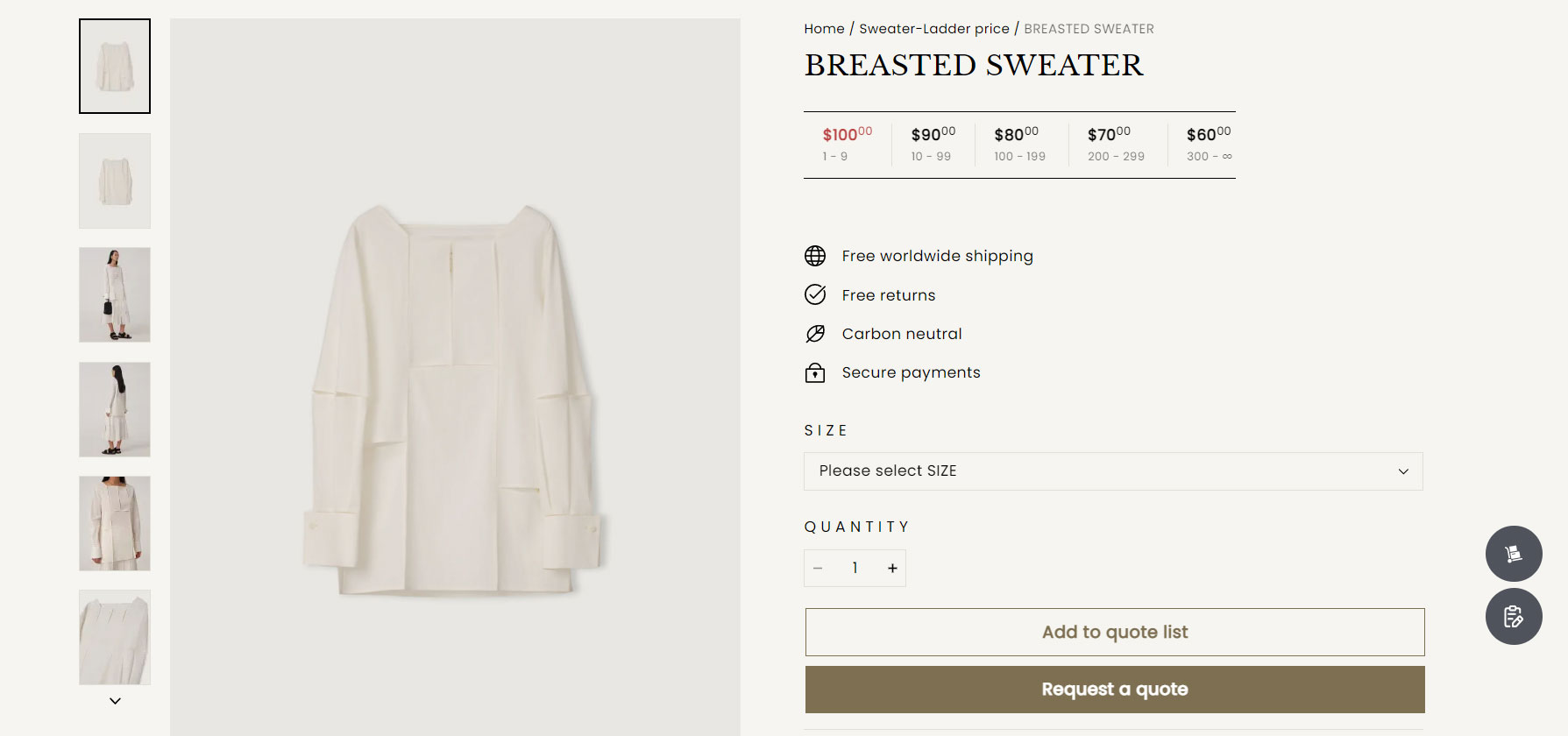The height and width of the screenshot is (736, 1568).
Task: Click the globe icon beside Free worldwide shipping
Action: click(815, 256)
